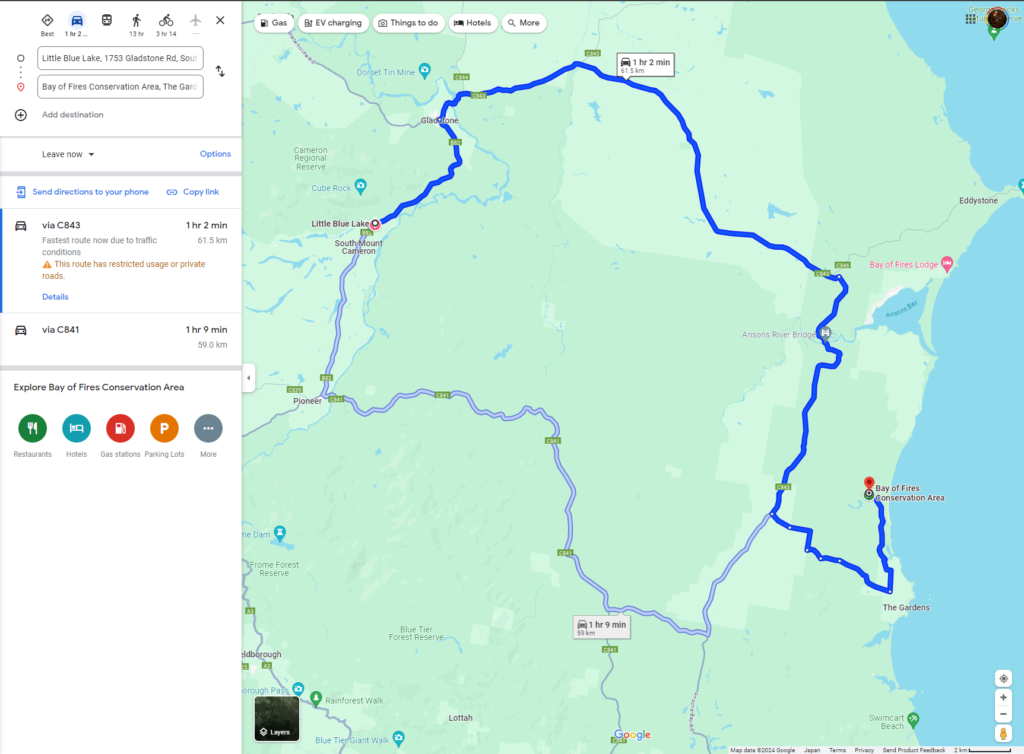
Task: Choose the Transit travel mode icon
Action: point(106,20)
